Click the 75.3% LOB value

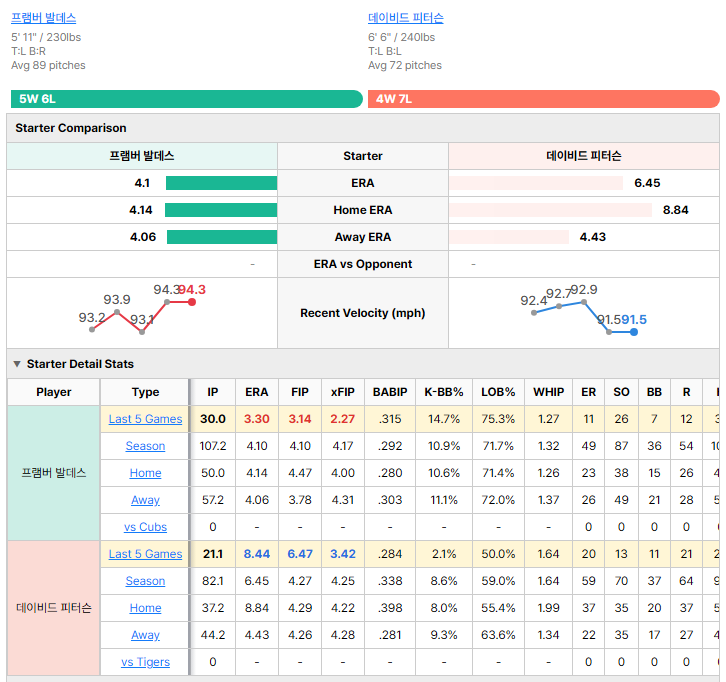(x=498, y=419)
